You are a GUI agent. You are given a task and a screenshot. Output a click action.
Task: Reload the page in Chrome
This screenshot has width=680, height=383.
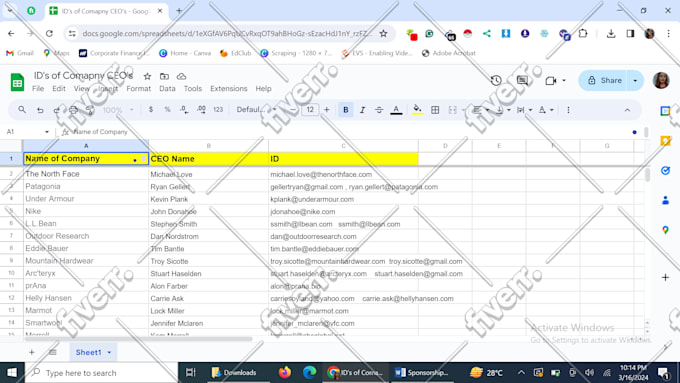49,33
